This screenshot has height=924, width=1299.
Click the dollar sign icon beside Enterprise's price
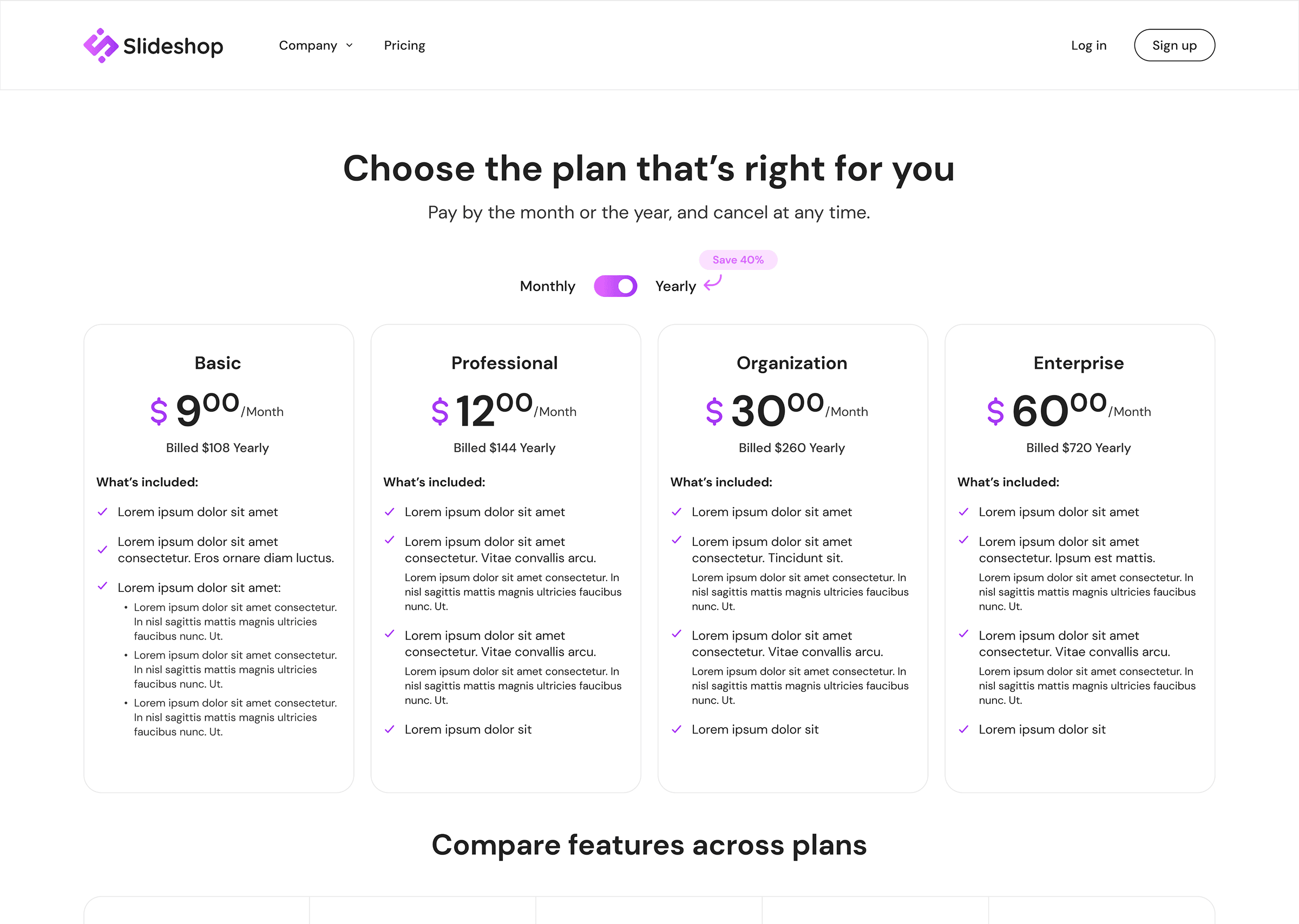click(995, 411)
